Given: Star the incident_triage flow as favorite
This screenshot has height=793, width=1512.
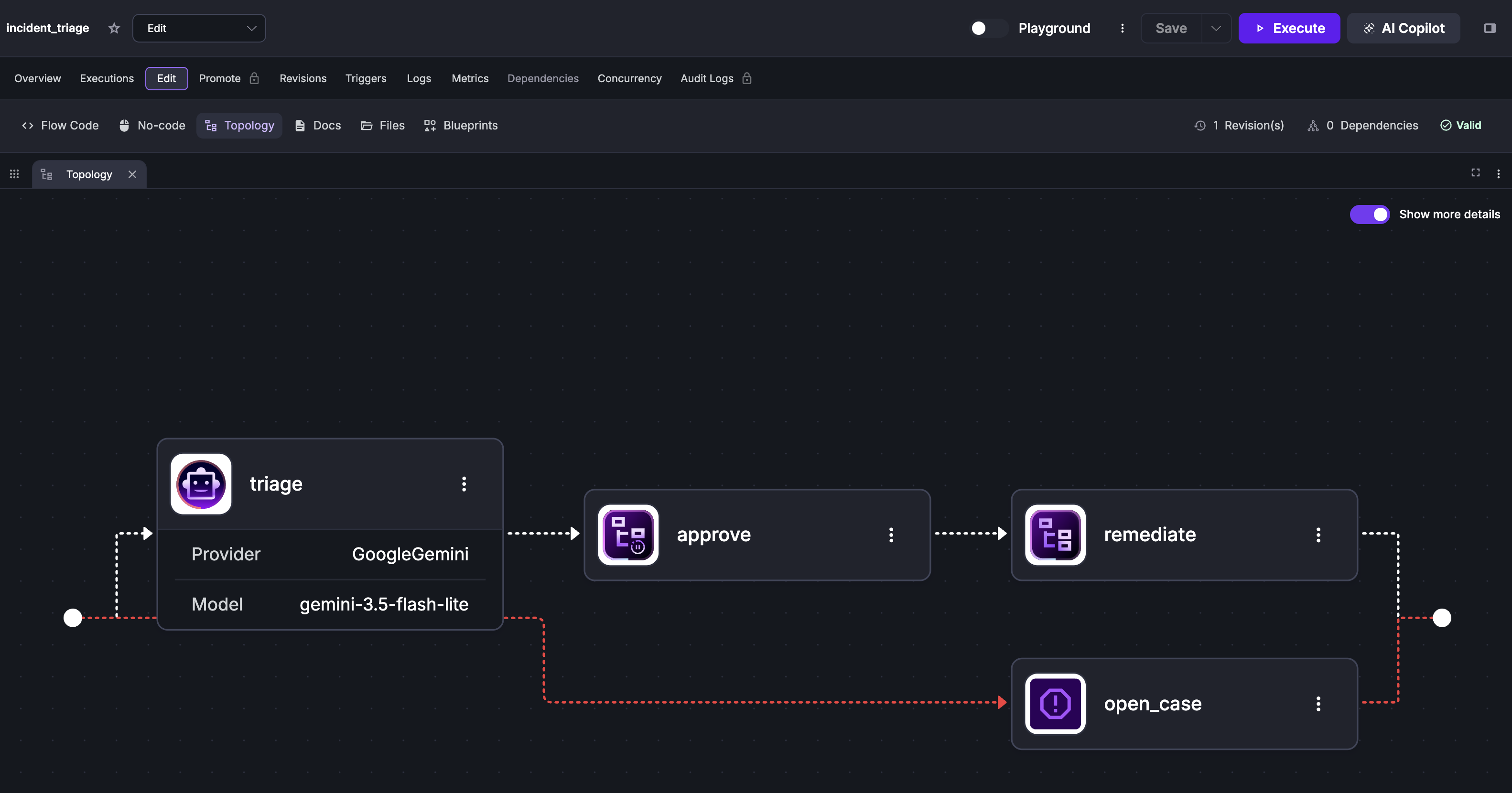Looking at the screenshot, I should 114,28.
